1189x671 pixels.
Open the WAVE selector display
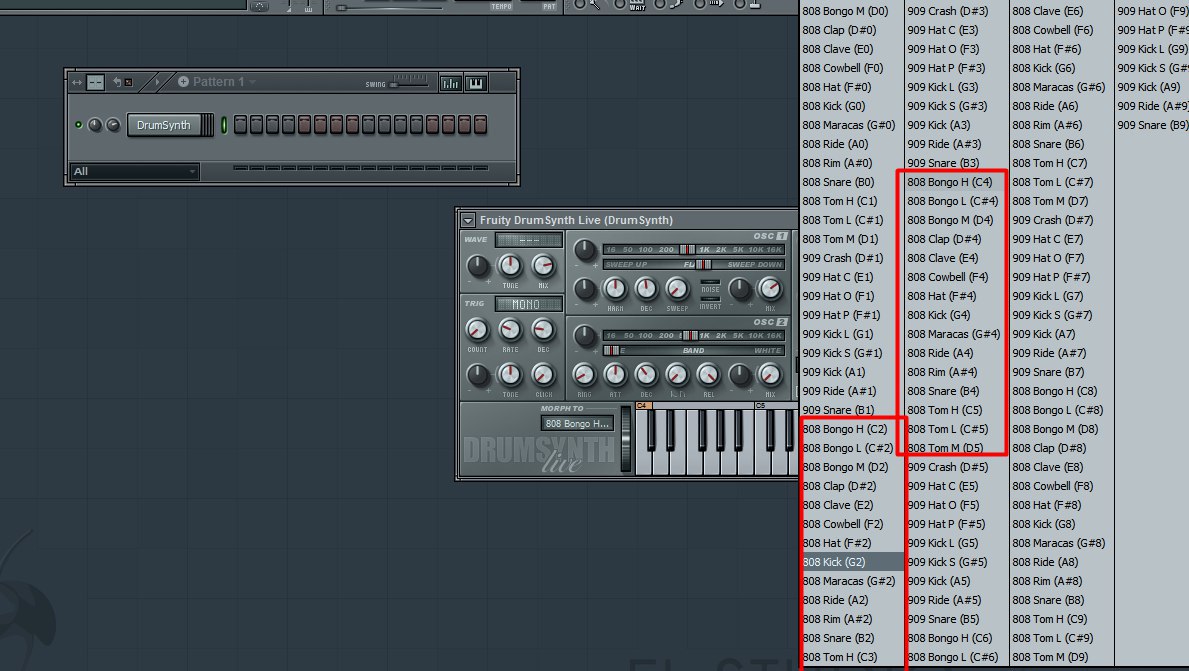tap(529, 240)
